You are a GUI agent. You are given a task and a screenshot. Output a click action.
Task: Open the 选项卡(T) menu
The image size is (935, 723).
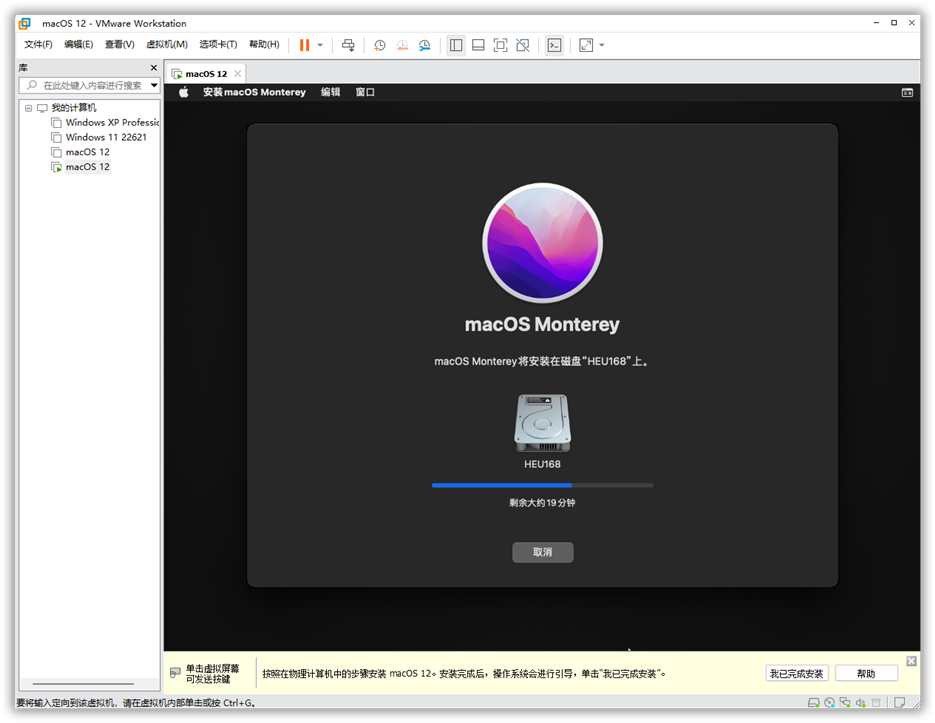[x=218, y=45]
